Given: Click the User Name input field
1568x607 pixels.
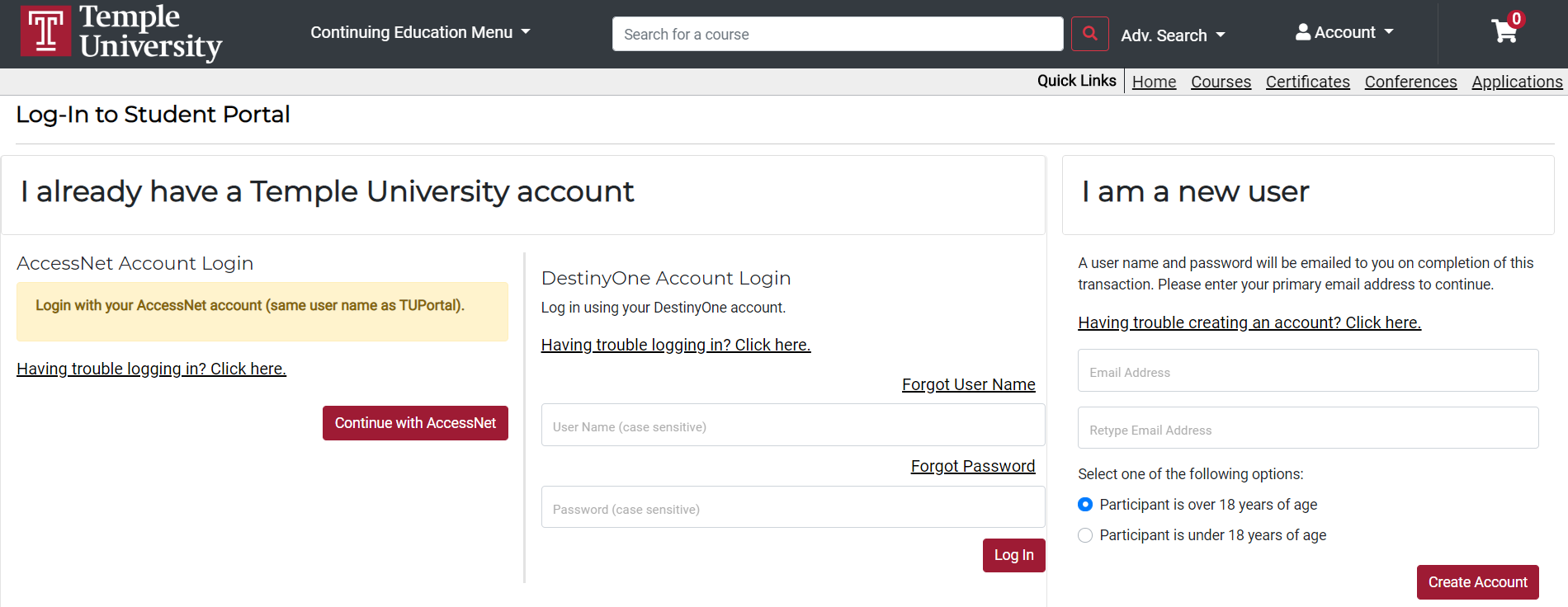Looking at the screenshot, I should pyautogui.click(x=793, y=425).
